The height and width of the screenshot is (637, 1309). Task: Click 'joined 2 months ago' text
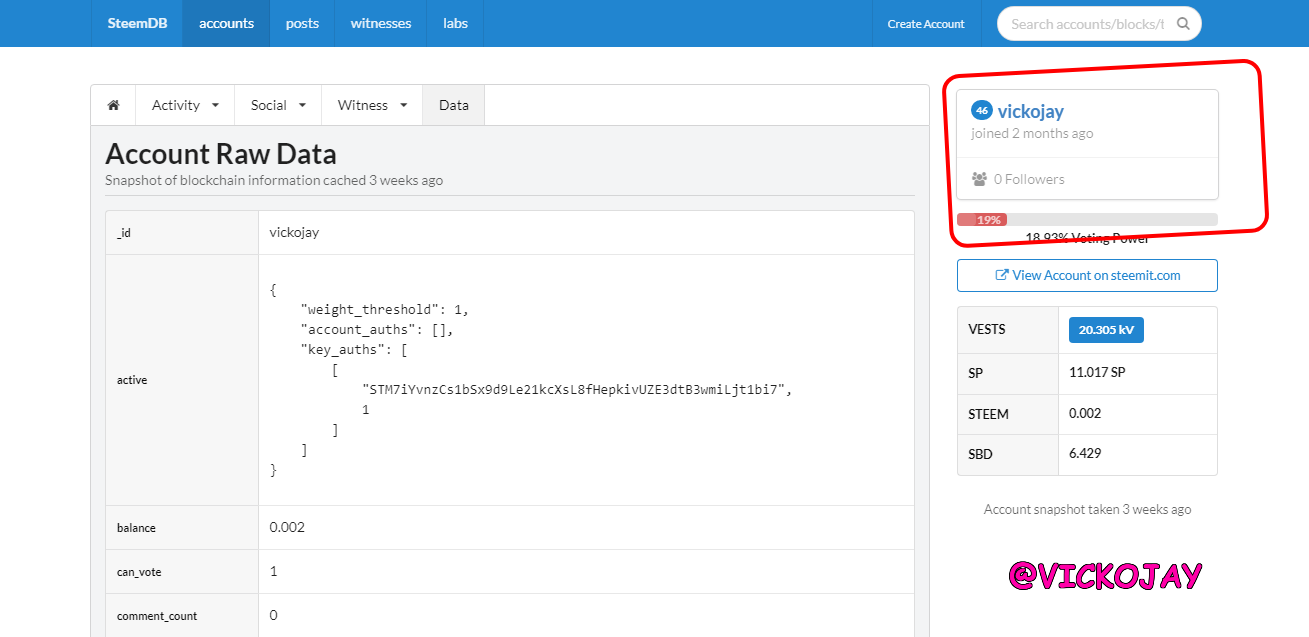[x=1032, y=133]
